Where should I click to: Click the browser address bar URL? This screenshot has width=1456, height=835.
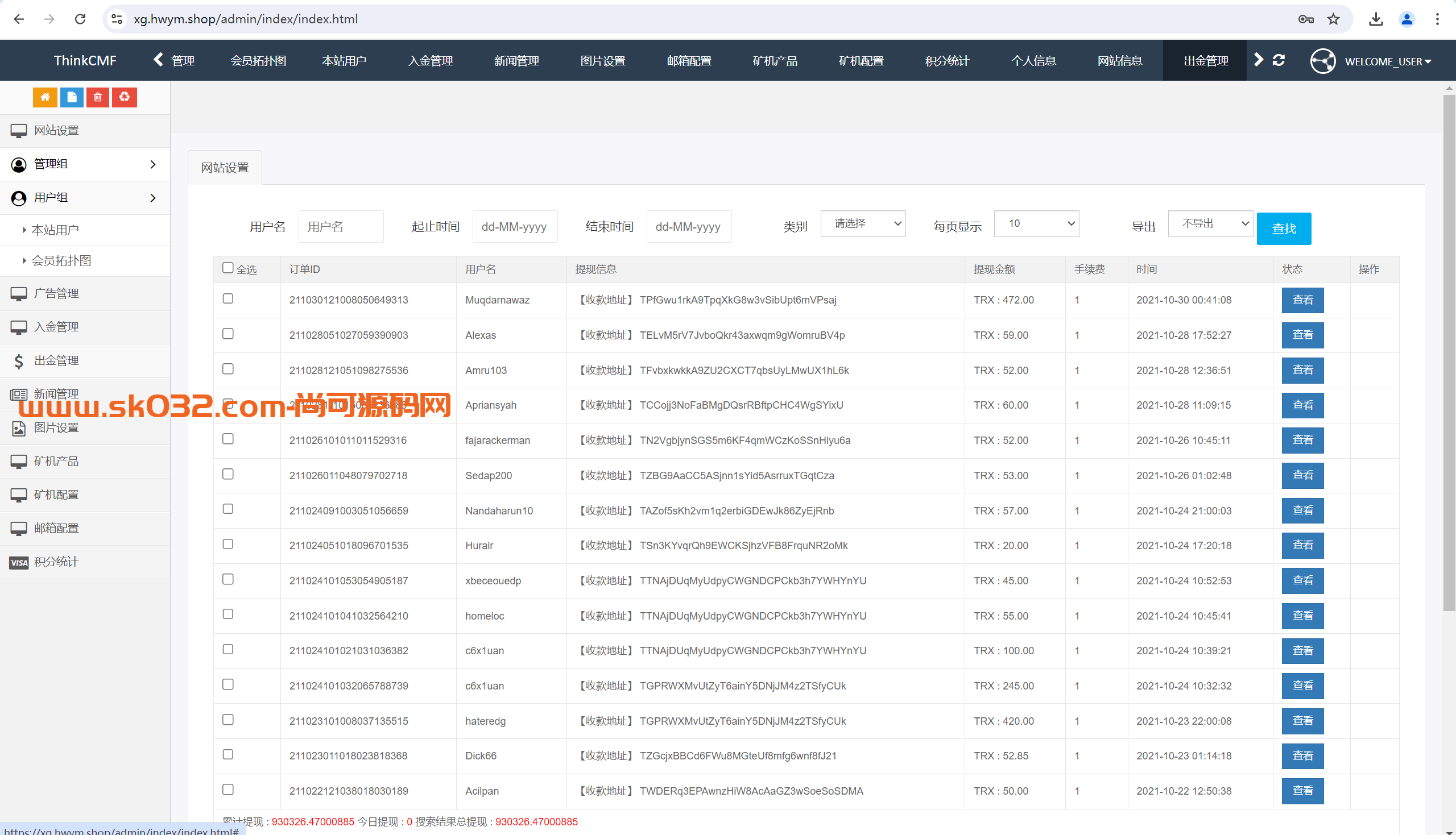246,19
